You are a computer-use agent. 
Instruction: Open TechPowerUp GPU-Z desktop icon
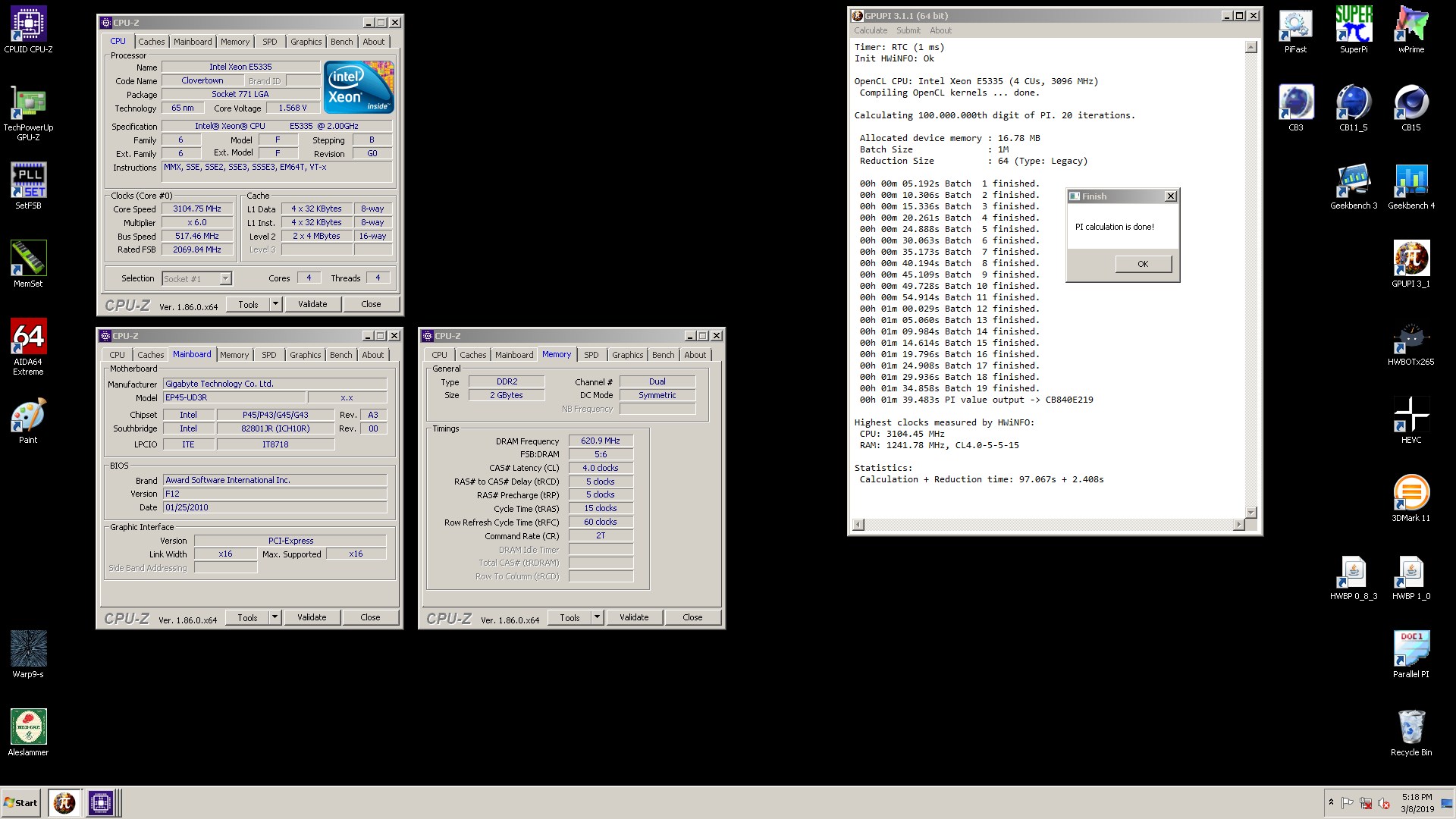click(28, 114)
